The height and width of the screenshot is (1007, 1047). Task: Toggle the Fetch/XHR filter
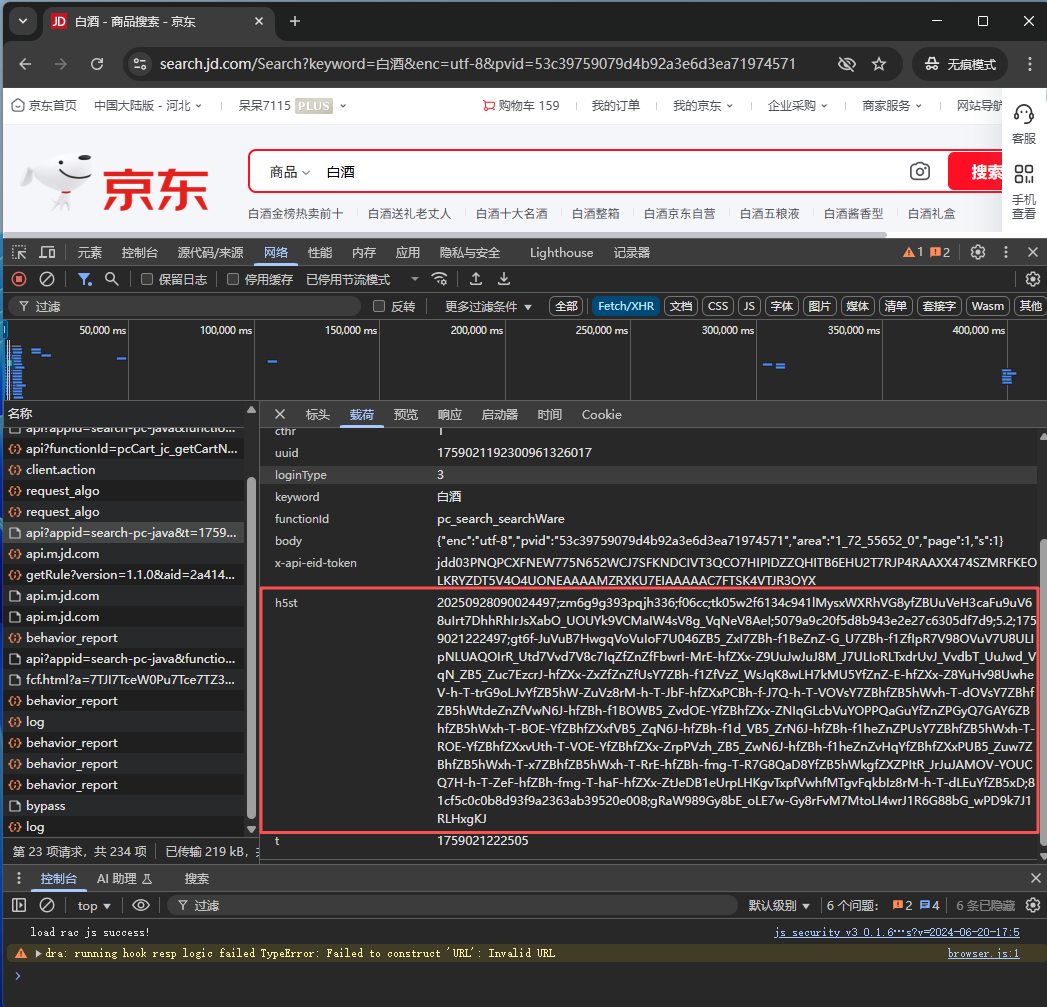(626, 307)
